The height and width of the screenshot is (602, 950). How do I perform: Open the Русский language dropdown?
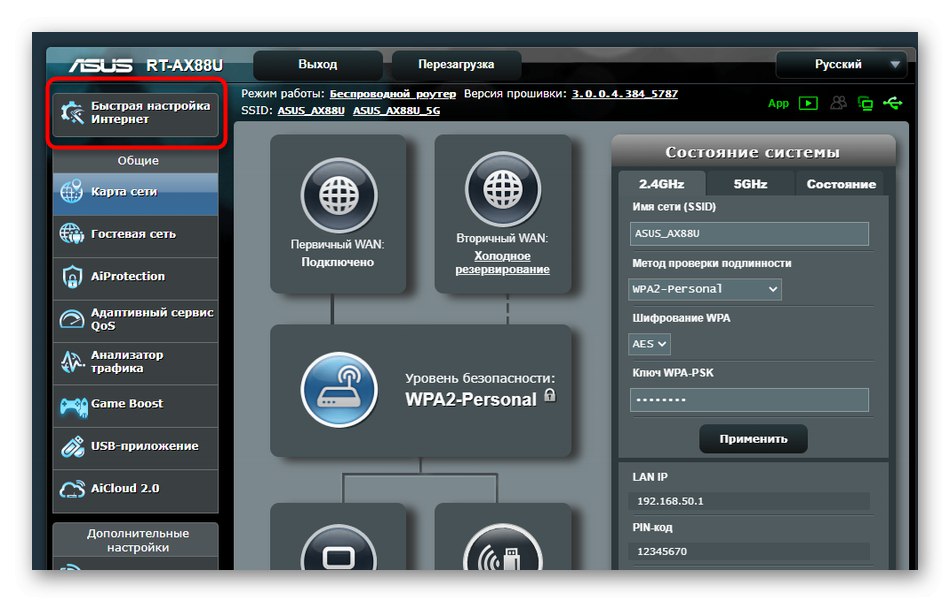(841, 64)
